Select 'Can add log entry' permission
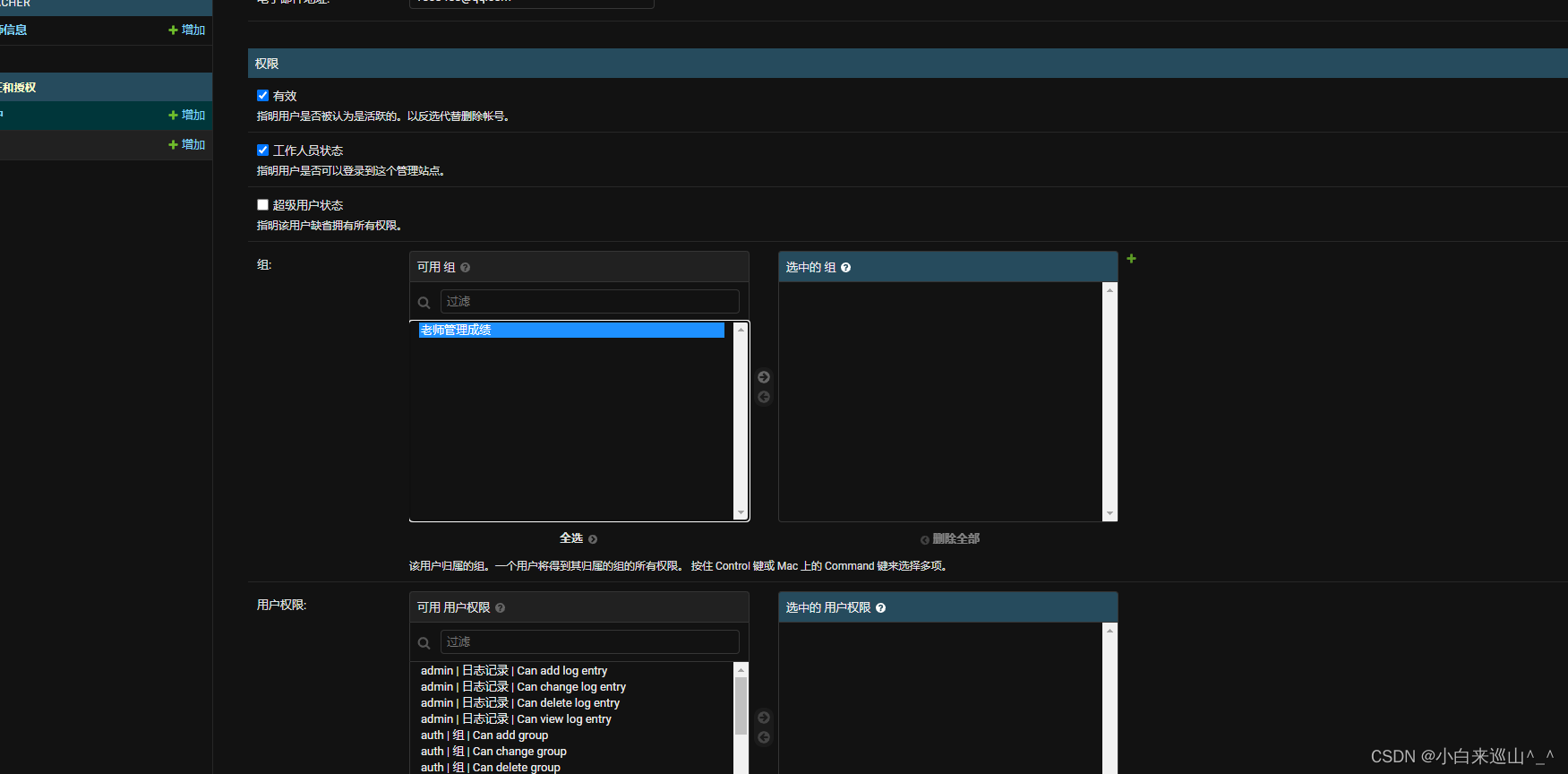The image size is (1568, 774). pyautogui.click(x=571, y=670)
